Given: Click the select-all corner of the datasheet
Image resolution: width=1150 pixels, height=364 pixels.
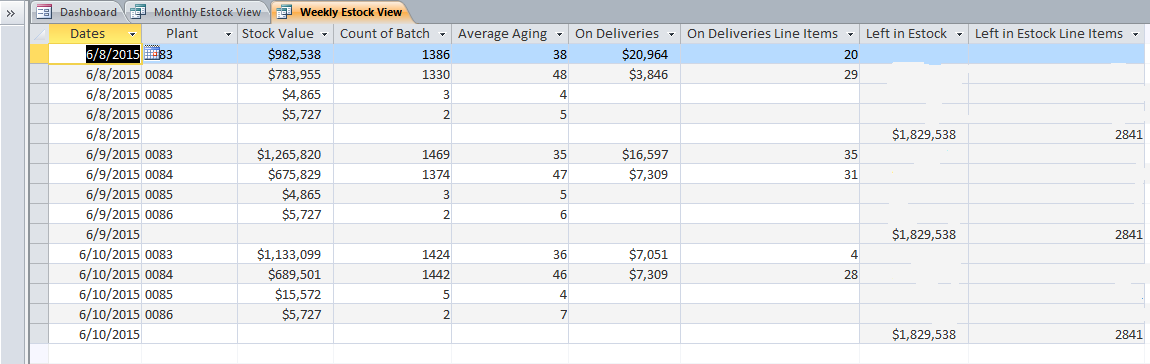Looking at the screenshot, I should click(x=39, y=34).
